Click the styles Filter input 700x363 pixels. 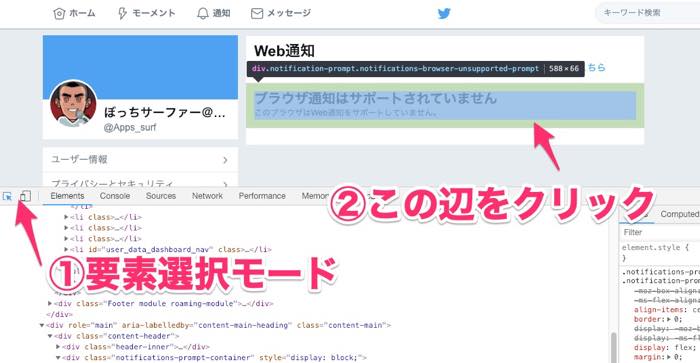(661, 232)
